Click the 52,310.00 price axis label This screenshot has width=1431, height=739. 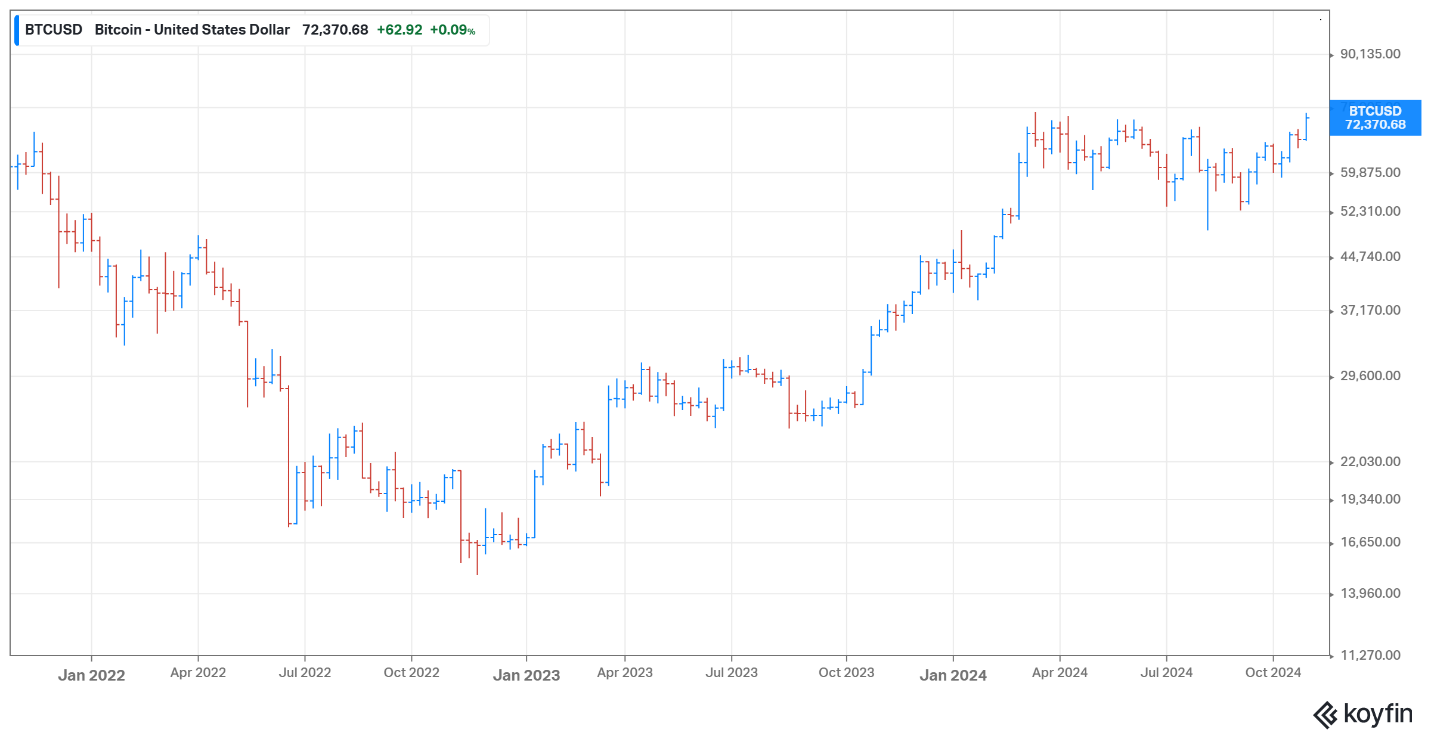click(x=1371, y=212)
